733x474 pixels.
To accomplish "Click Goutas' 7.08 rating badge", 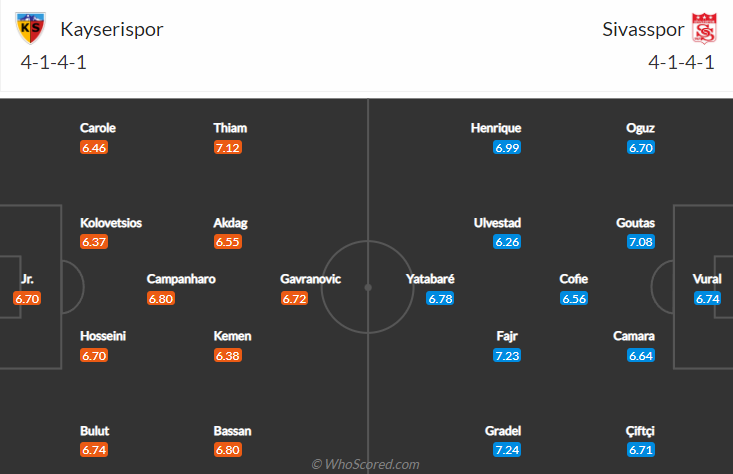I will click(x=640, y=242).
